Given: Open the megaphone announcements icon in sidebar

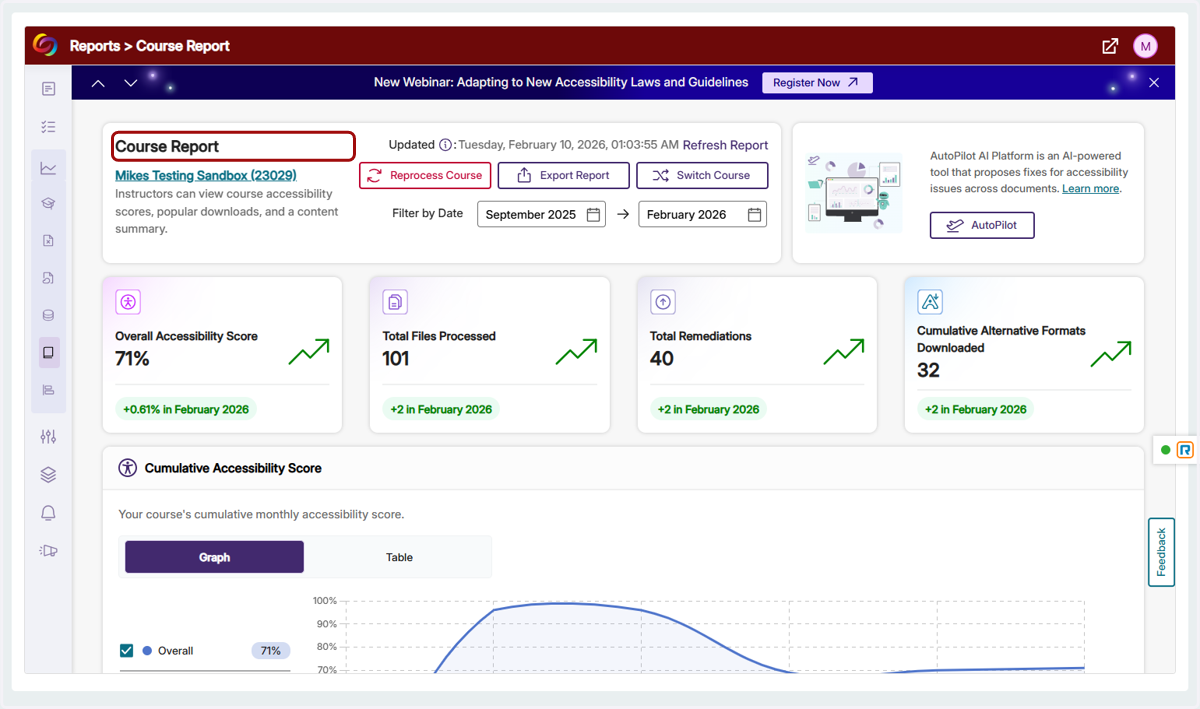Looking at the screenshot, I should coord(48,550).
